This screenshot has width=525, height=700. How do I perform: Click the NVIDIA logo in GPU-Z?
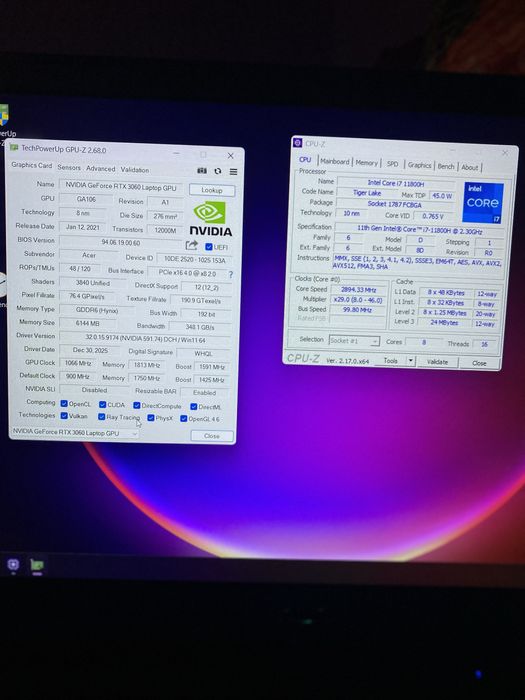(x=210, y=219)
